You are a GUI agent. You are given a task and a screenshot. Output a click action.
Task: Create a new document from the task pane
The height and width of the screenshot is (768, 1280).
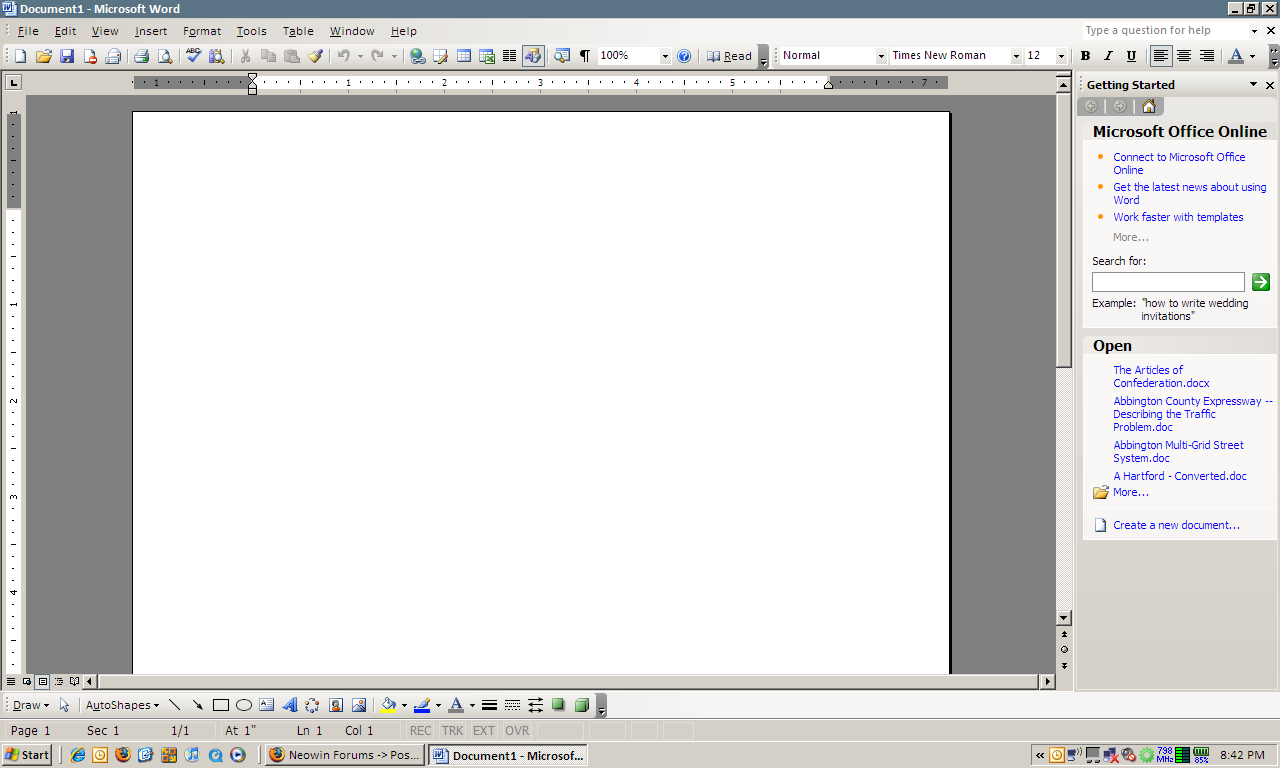pyautogui.click(x=1176, y=524)
